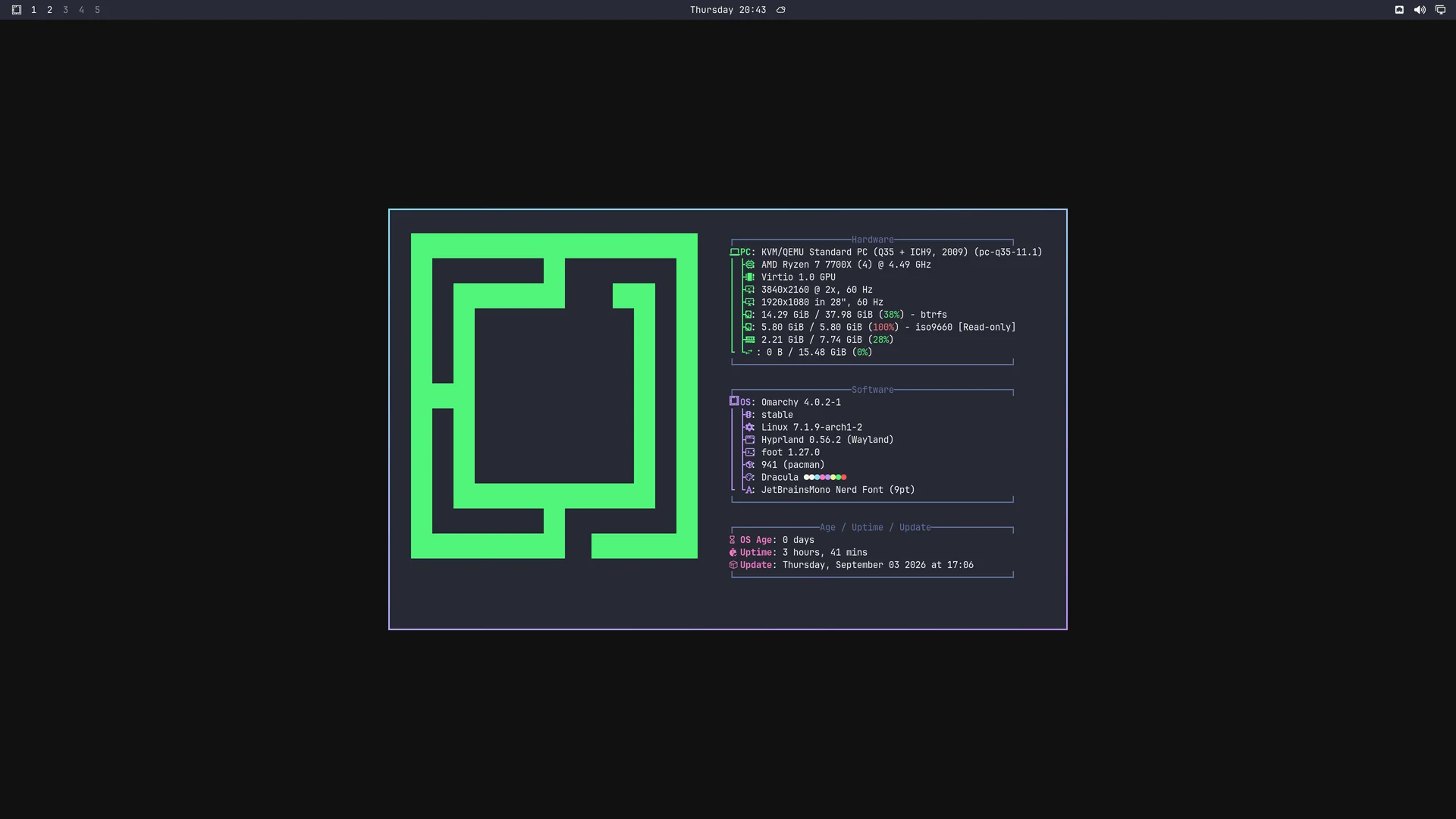Click the palette icon next to Dracula
The width and height of the screenshot is (1456, 819).
(749, 477)
